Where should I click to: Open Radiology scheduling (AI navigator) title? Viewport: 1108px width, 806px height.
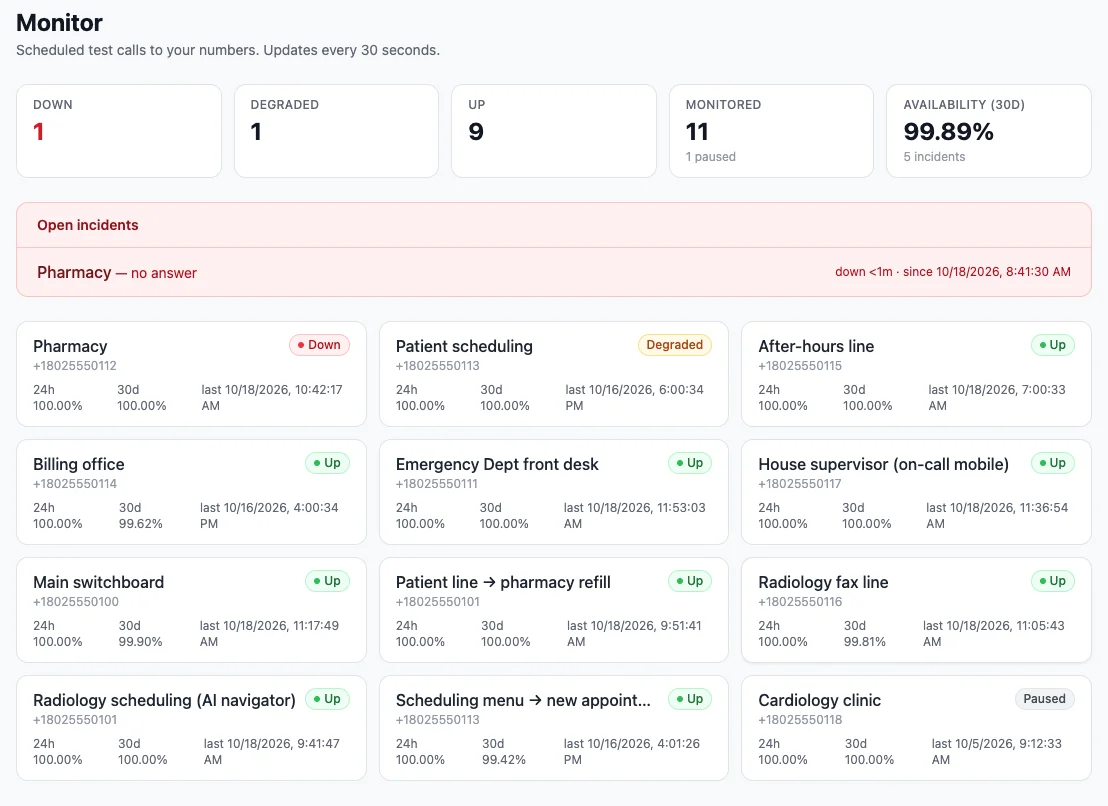[164, 700]
